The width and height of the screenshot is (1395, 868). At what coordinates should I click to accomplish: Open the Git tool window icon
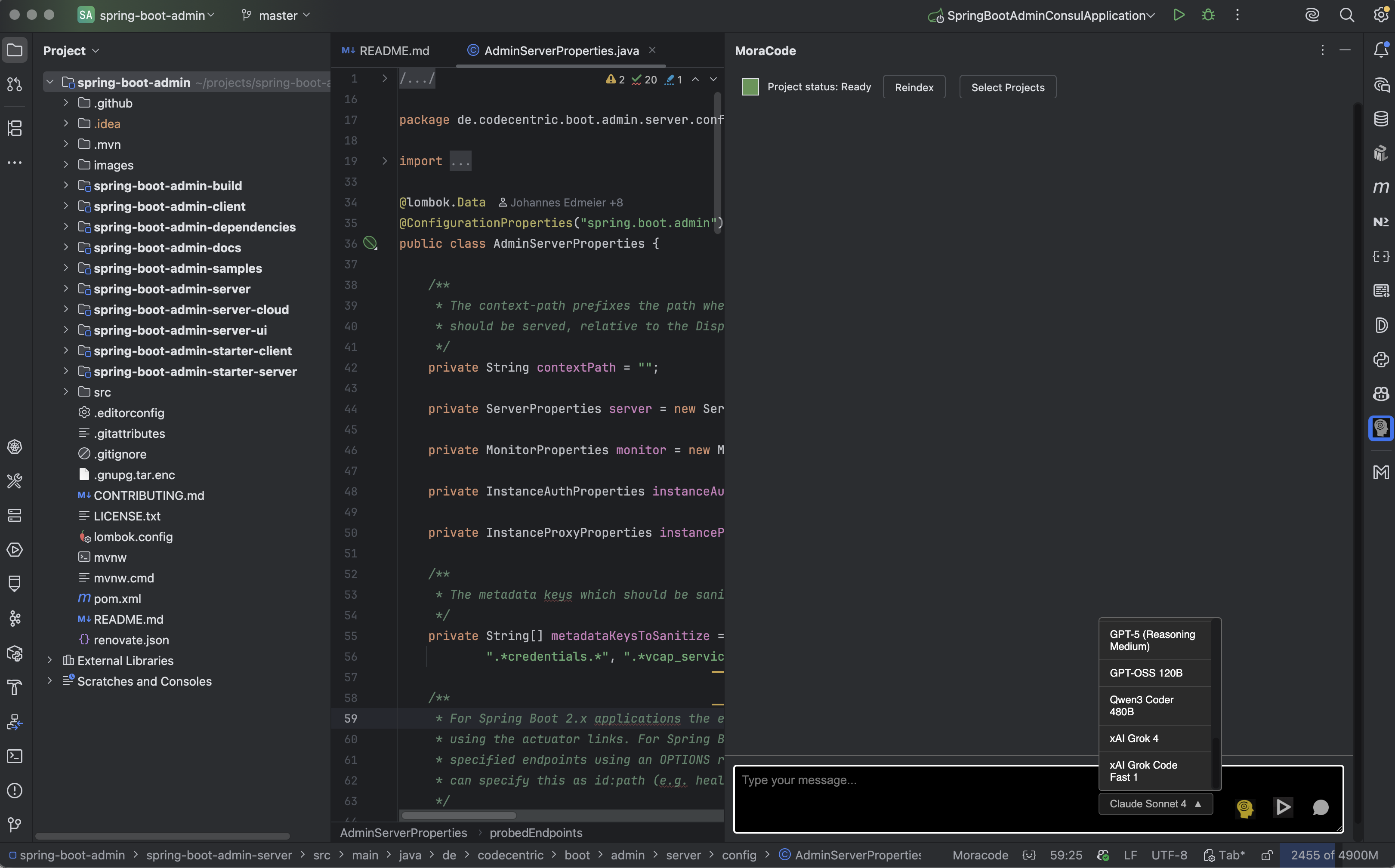[14, 825]
